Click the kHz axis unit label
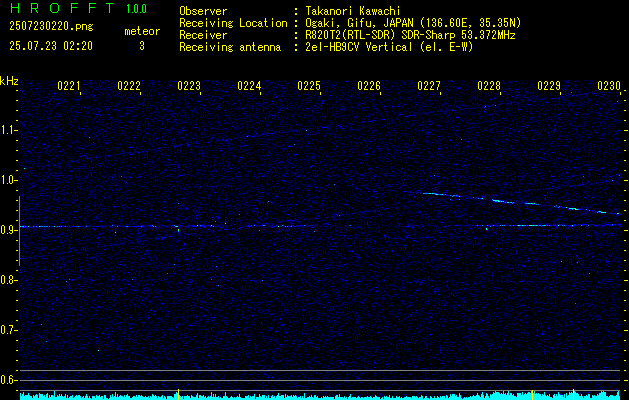 (9, 81)
